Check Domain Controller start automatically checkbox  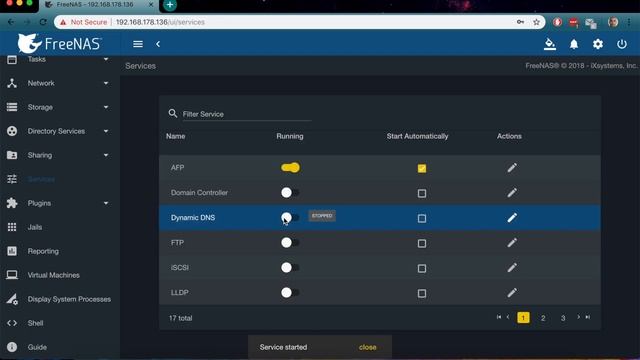tap(422, 193)
